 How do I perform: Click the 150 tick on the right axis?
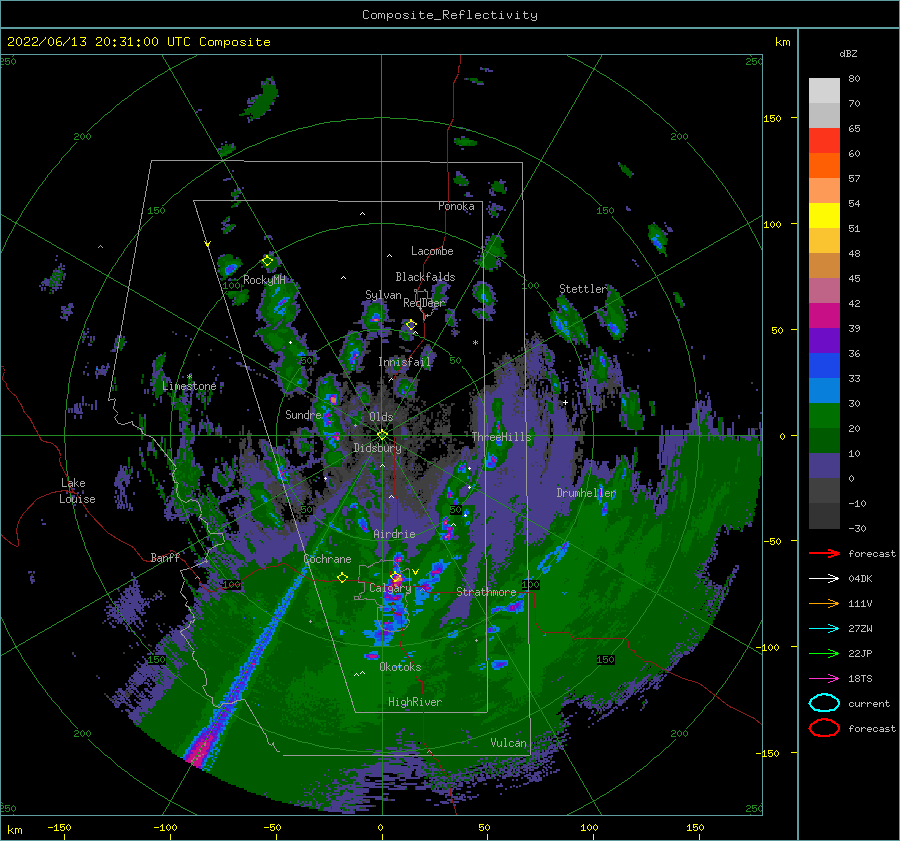[772, 118]
